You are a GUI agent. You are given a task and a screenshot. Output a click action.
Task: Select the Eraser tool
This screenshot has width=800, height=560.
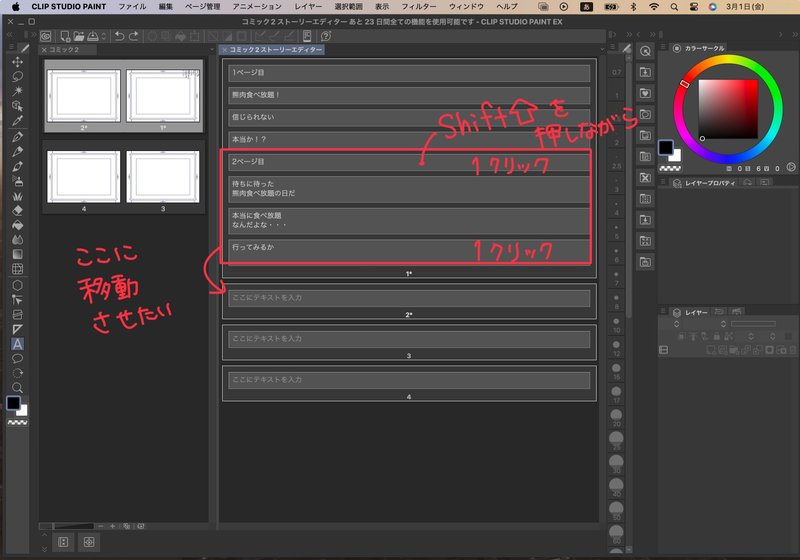pyautogui.click(x=17, y=210)
